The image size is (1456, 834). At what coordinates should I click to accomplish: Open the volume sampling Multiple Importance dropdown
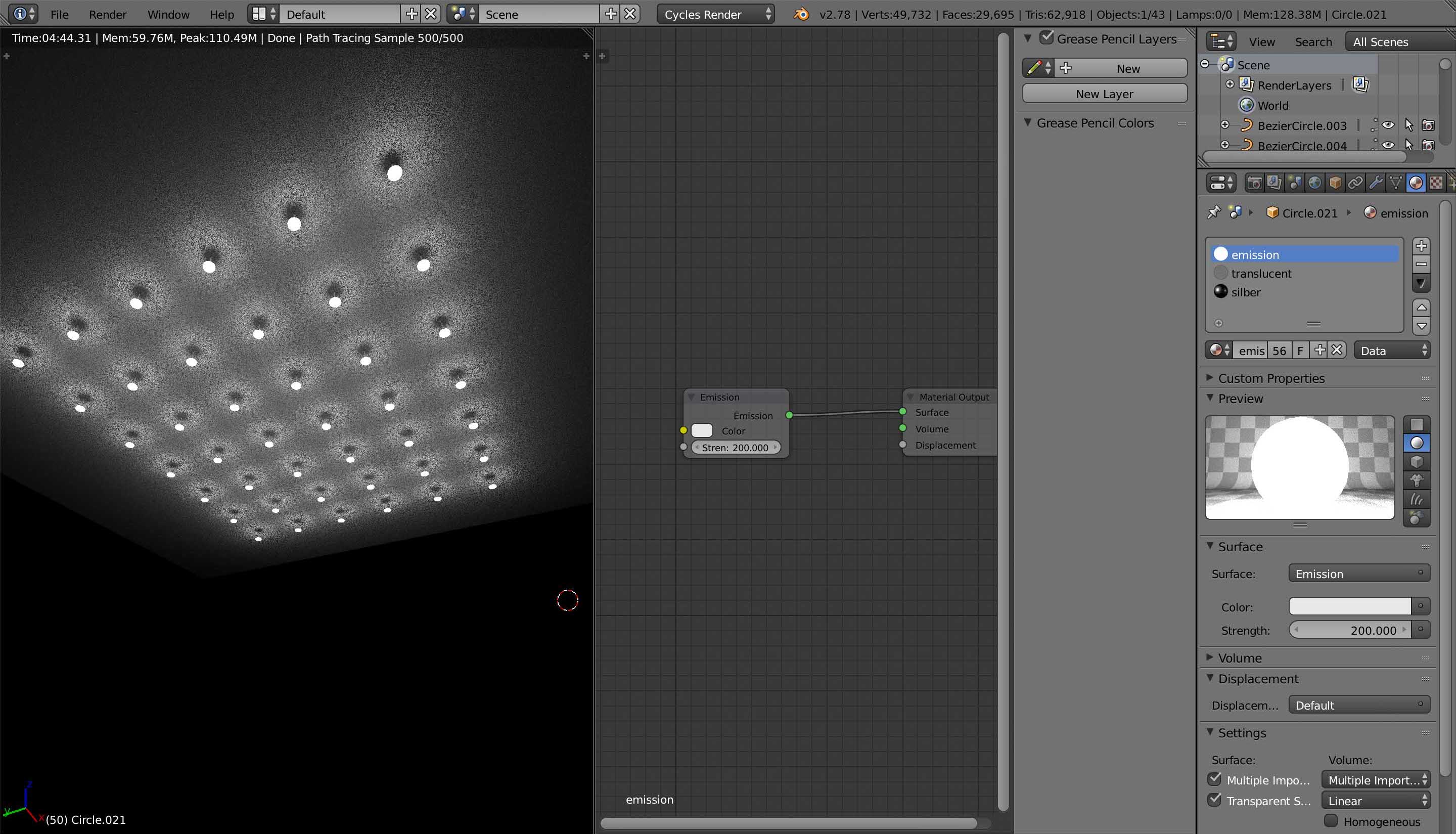click(1376, 779)
